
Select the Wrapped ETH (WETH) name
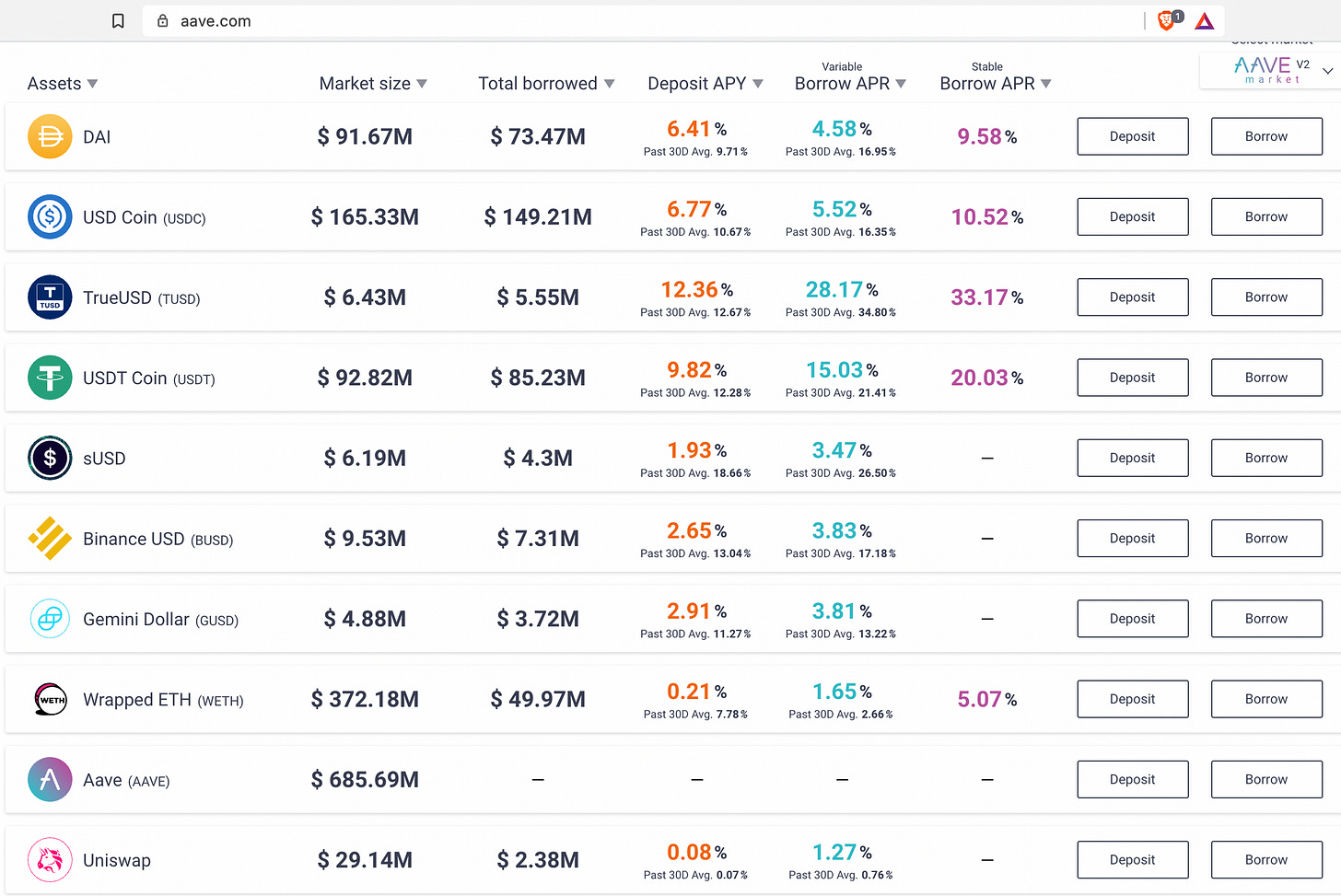pos(163,700)
